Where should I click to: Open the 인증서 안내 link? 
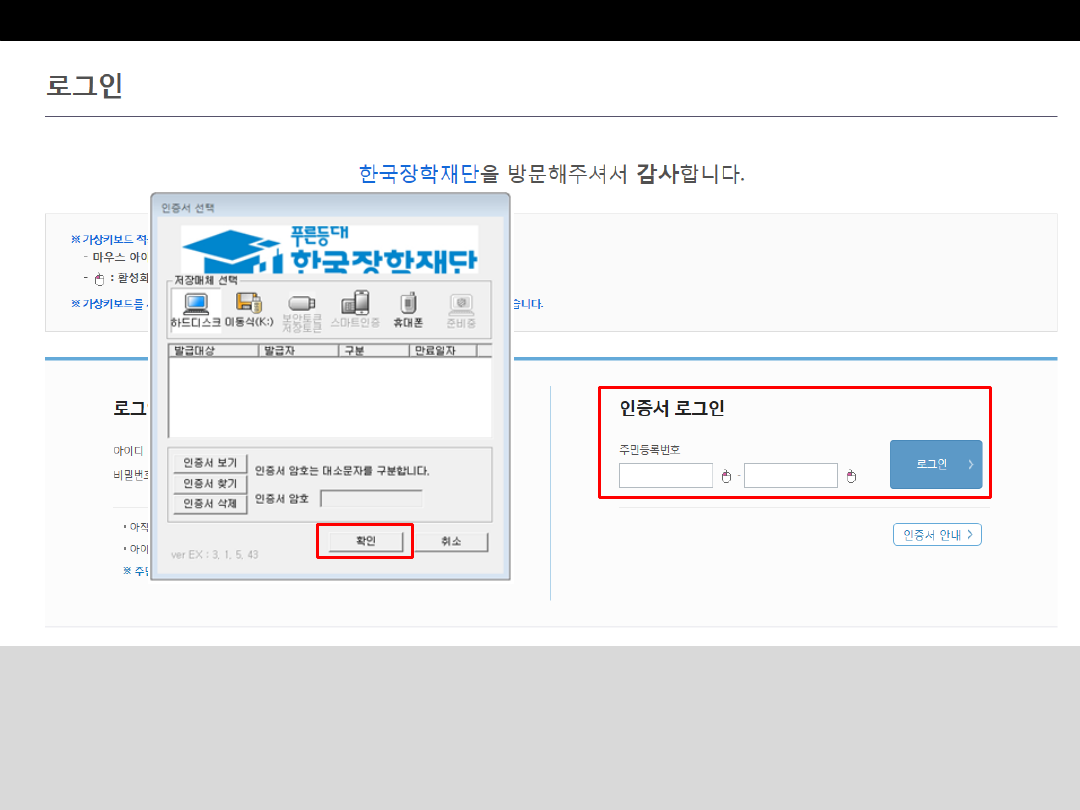pos(937,535)
